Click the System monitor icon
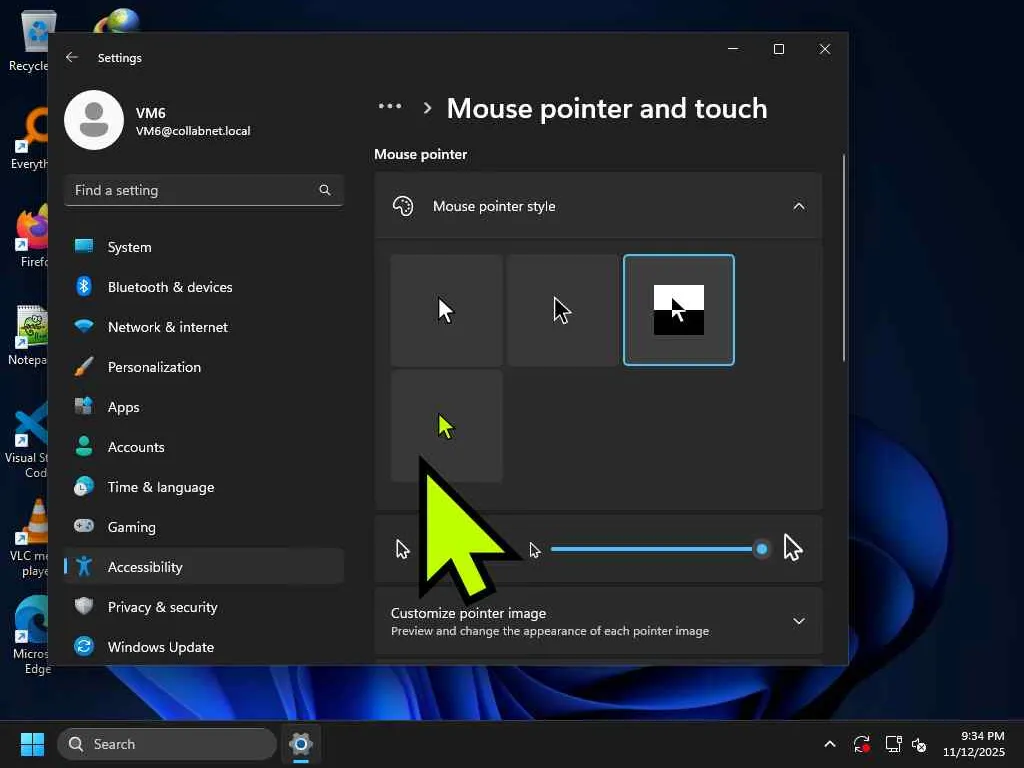Image resolution: width=1024 pixels, height=768 pixels. tap(84, 246)
